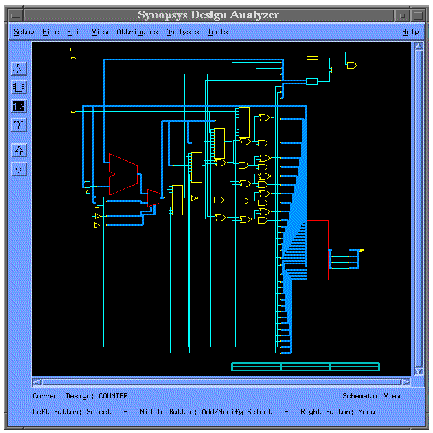
Task: Click the horizontal scrollbar left arrow
Action: 37,382
